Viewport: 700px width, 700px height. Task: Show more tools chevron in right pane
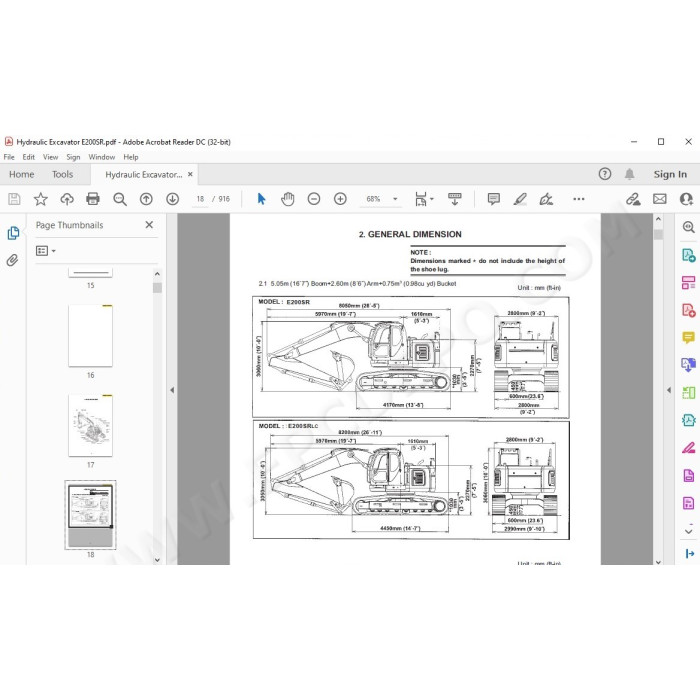[688, 531]
